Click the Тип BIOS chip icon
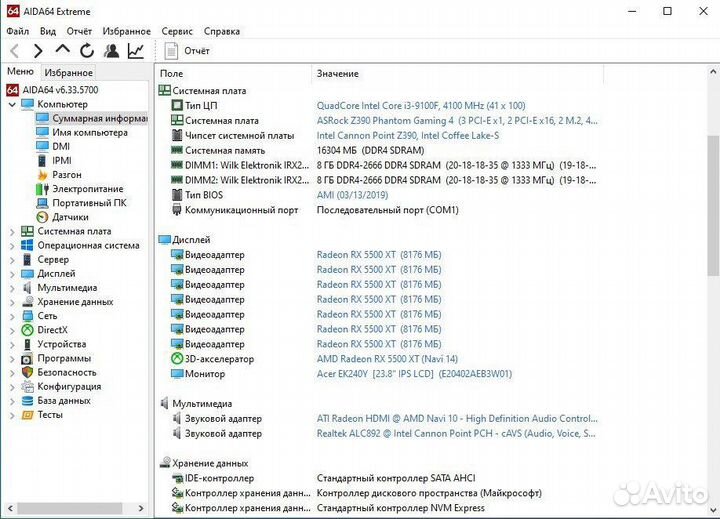This screenshot has width=720, height=519. pos(177,195)
